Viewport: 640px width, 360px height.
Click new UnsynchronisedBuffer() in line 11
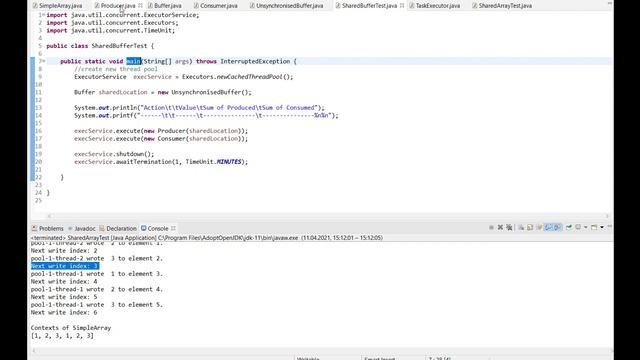(203, 92)
